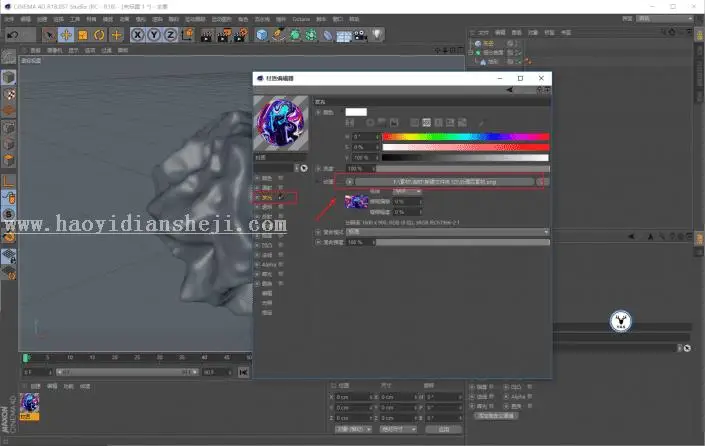Open the mix mode dropdown
The height and width of the screenshot is (446, 705).
448,232
